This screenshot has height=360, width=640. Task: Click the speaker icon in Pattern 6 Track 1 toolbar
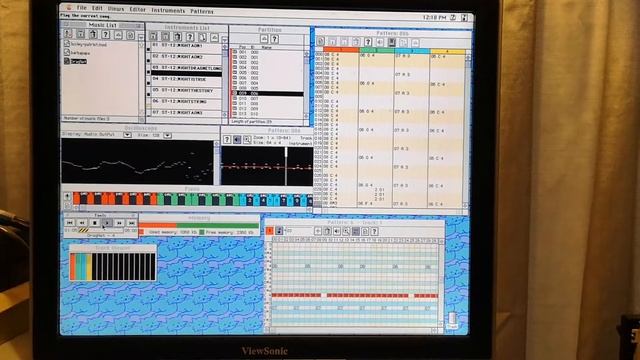point(337,231)
